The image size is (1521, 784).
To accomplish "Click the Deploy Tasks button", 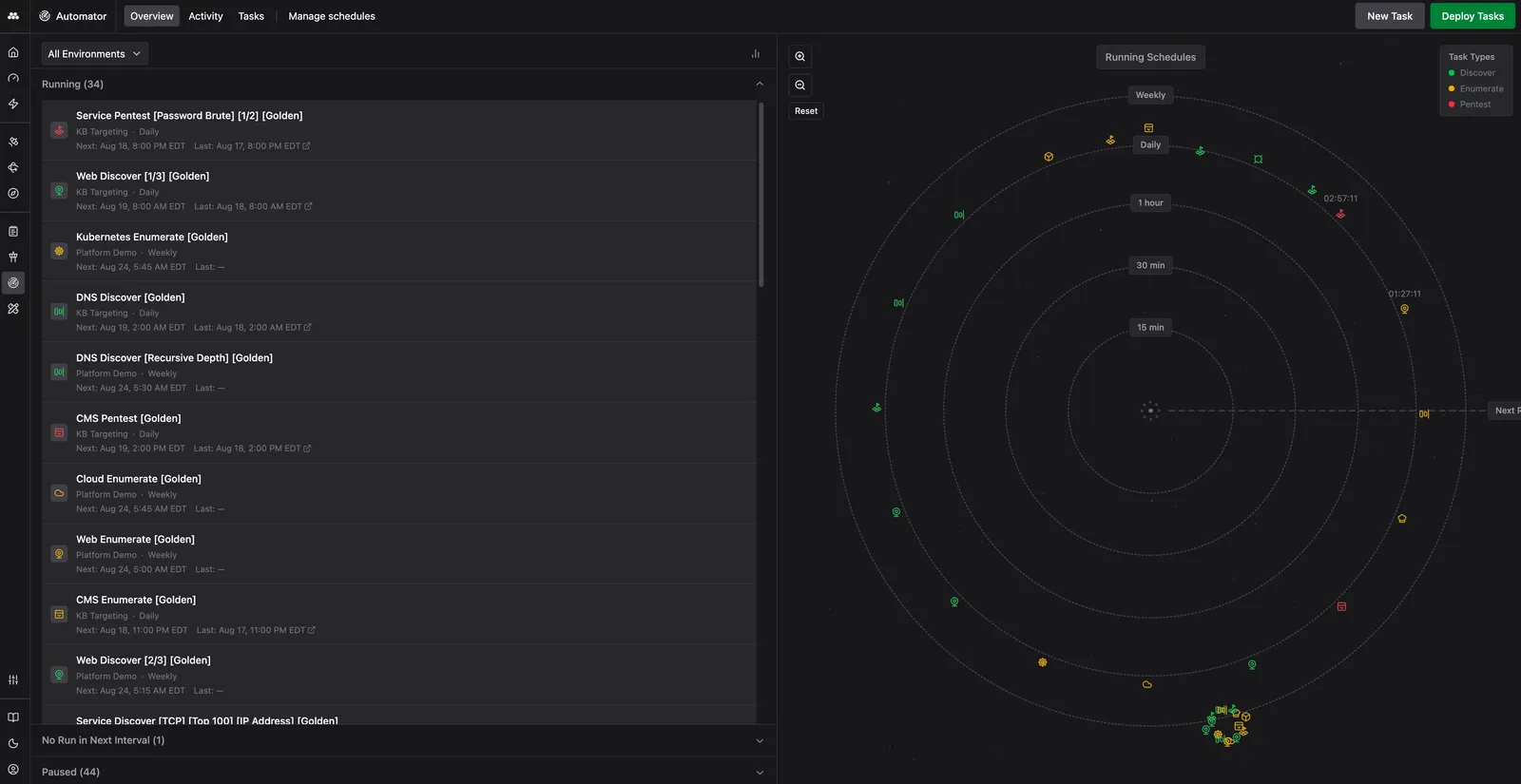I will [1473, 16].
